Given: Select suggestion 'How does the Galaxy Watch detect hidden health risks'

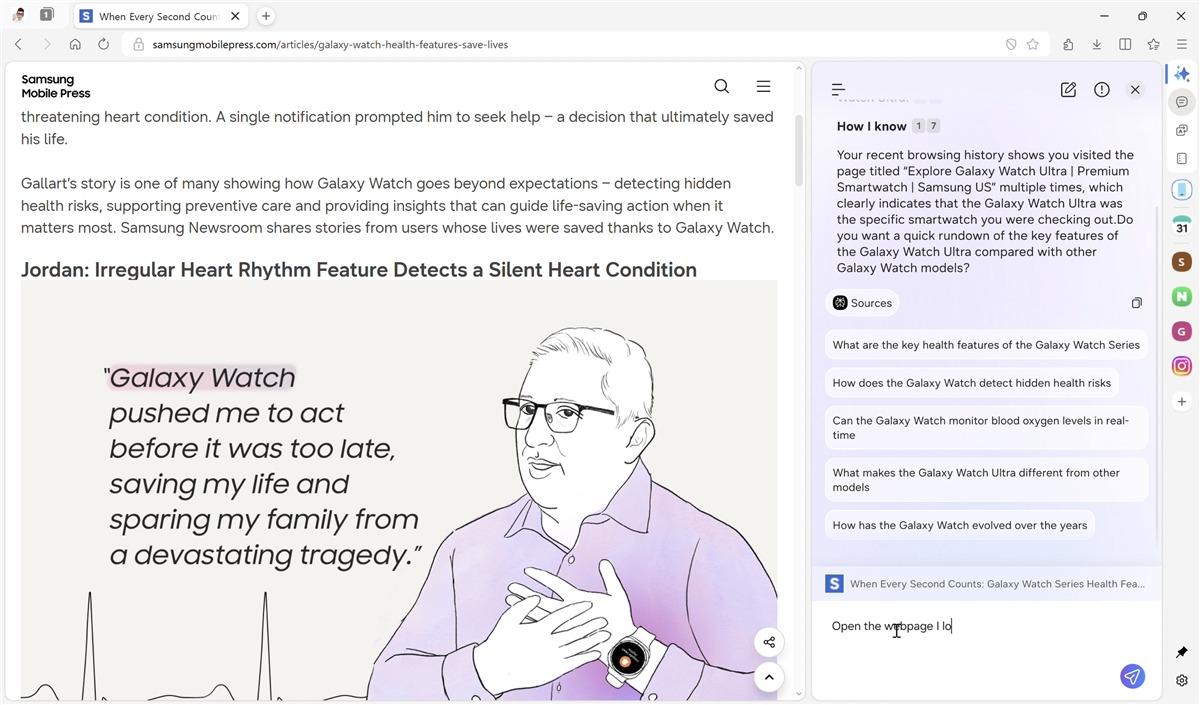Looking at the screenshot, I should pyautogui.click(x=972, y=383).
